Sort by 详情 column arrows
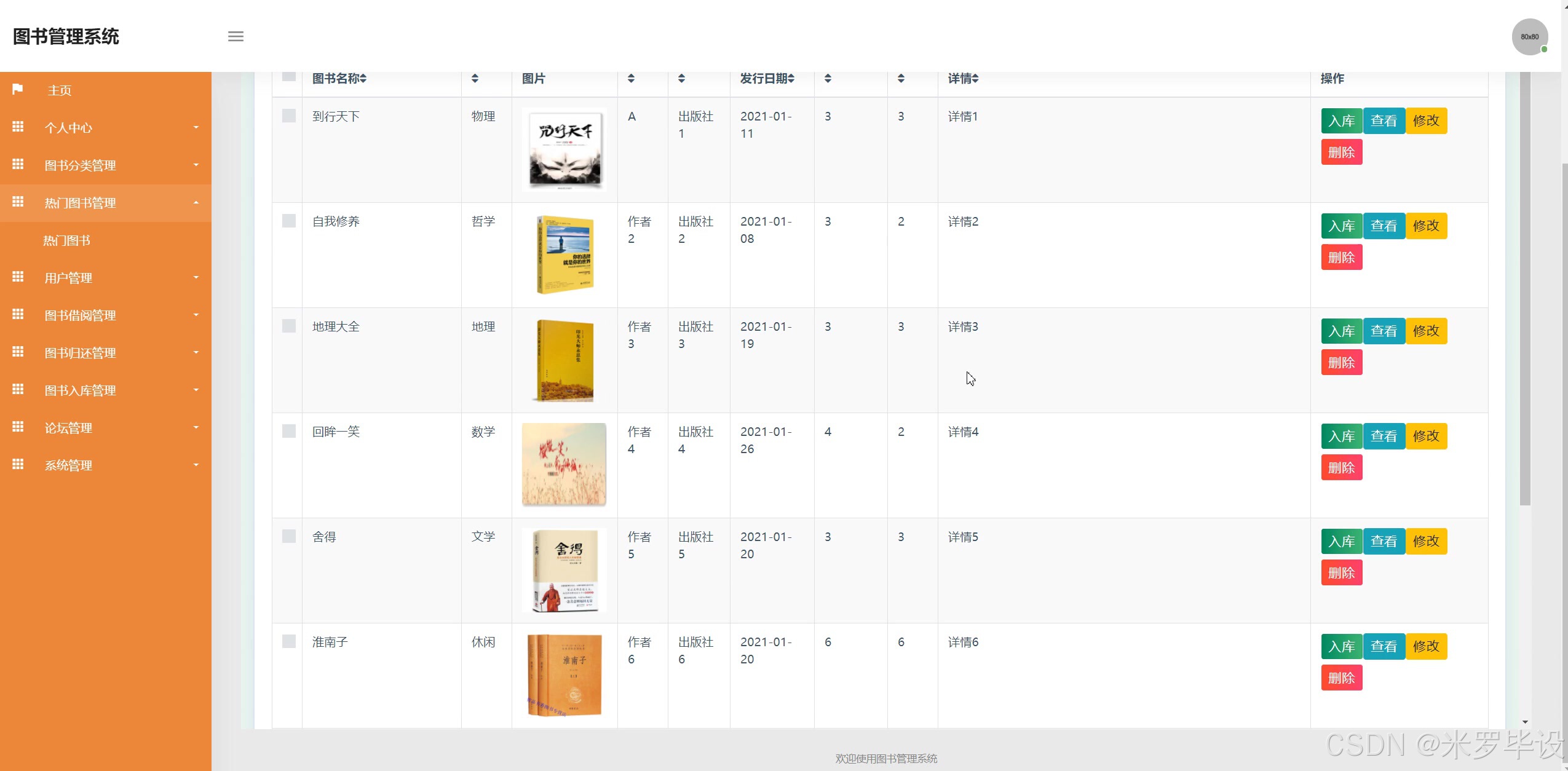Screen dimensions: 1568x771 (975, 79)
